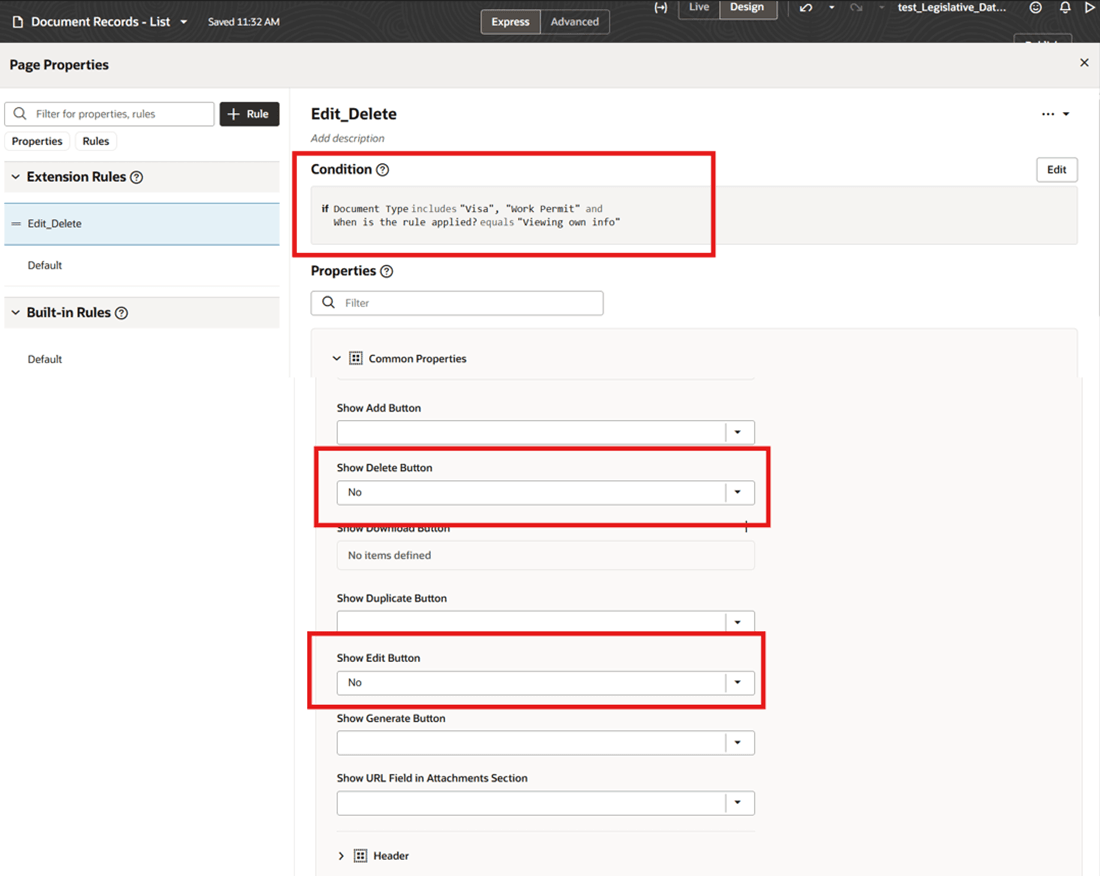This screenshot has height=876, width=1100.
Task: Focus the Filter for properties, rules field
Action: pyautogui.click(x=109, y=114)
